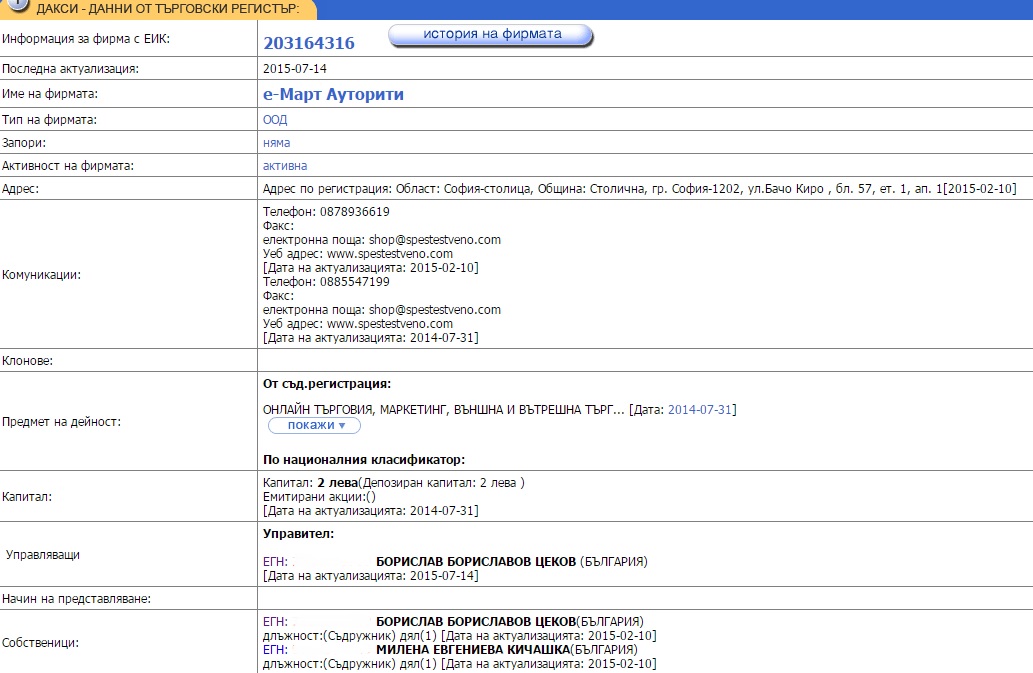1033x673 pixels.
Task: Expand the 'покажи' activity description dropdown
Action: [x=314, y=425]
